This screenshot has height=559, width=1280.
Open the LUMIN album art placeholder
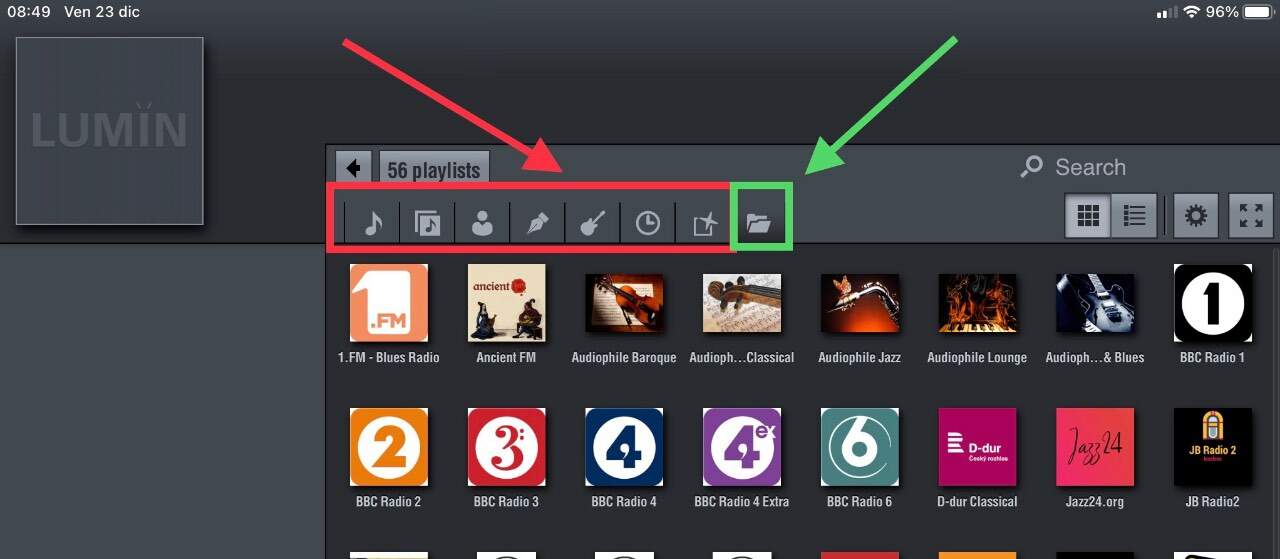(x=110, y=131)
